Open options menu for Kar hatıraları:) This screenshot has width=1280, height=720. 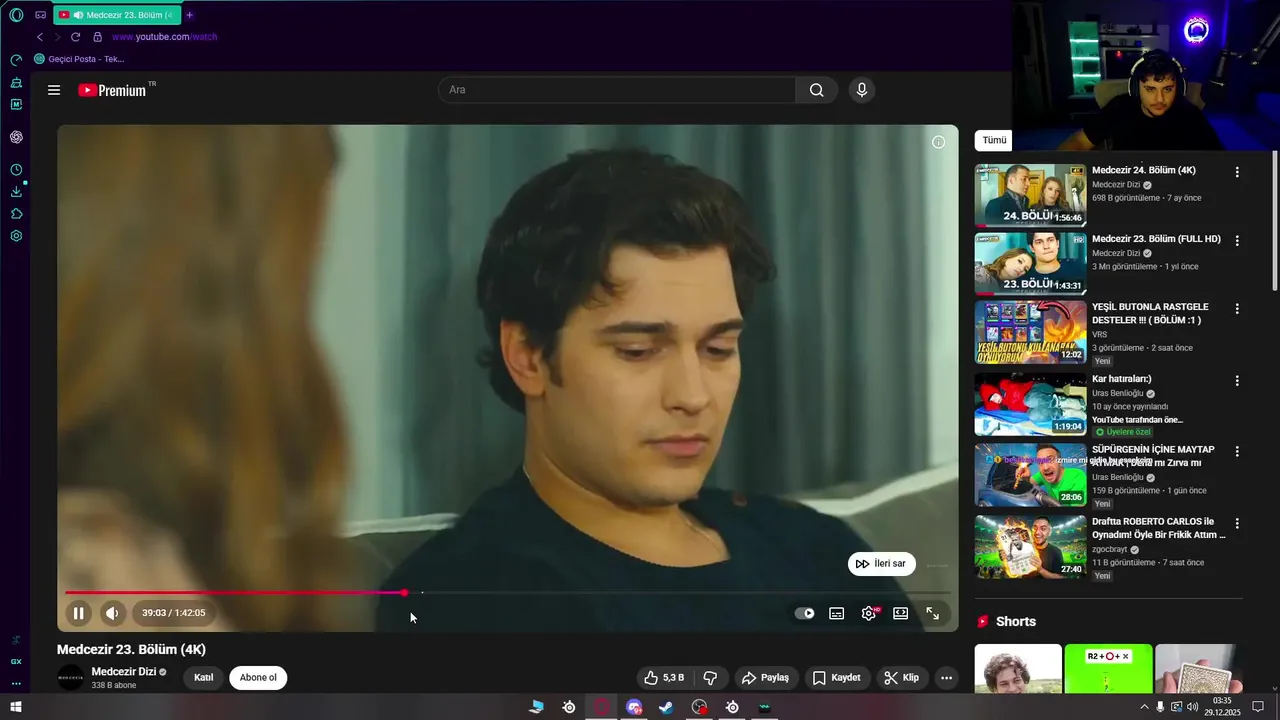click(x=1237, y=381)
